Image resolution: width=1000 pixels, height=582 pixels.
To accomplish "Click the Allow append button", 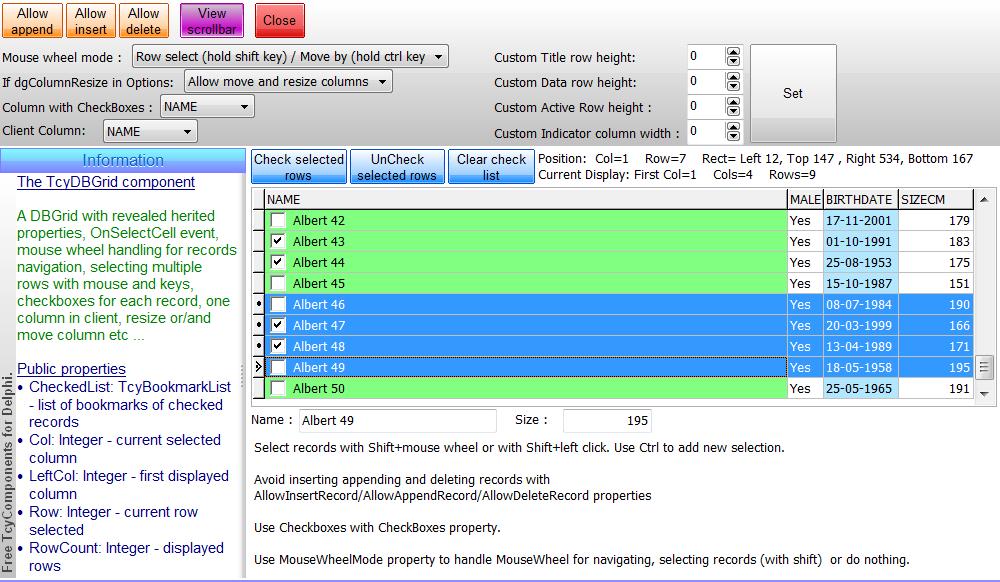I will click(33, 21).
